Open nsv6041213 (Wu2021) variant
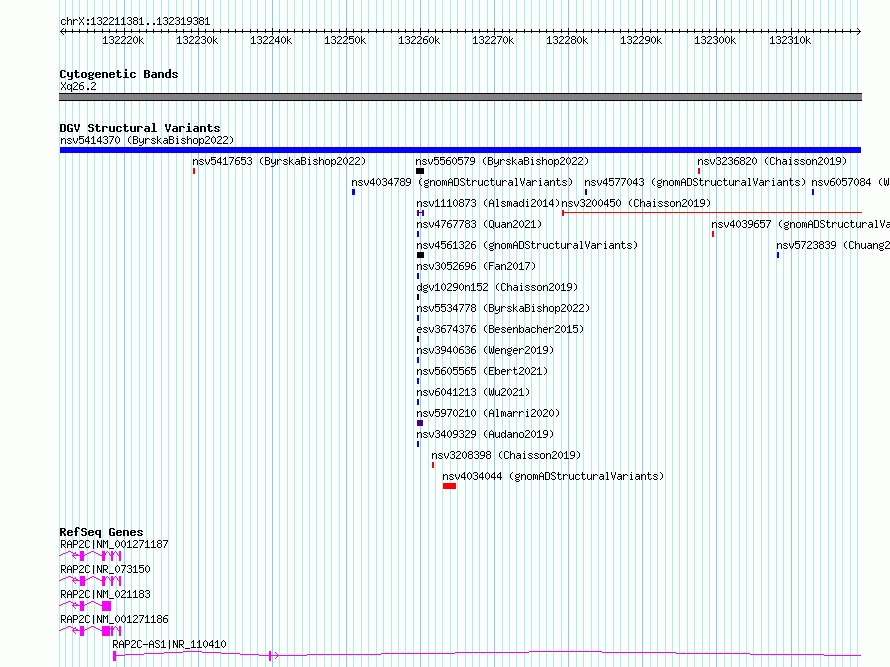Image resolution: width=890 pixels, height=667 pixels. point(473,392)
